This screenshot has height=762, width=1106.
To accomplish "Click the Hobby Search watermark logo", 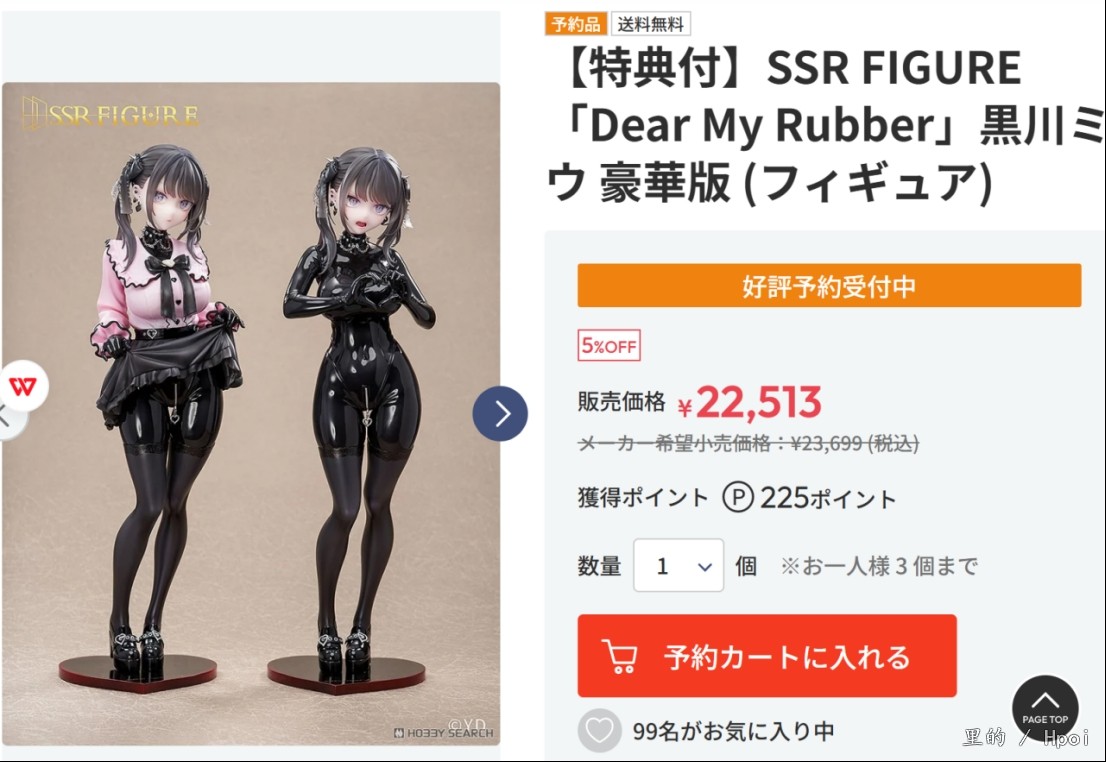I will (444, 733).
